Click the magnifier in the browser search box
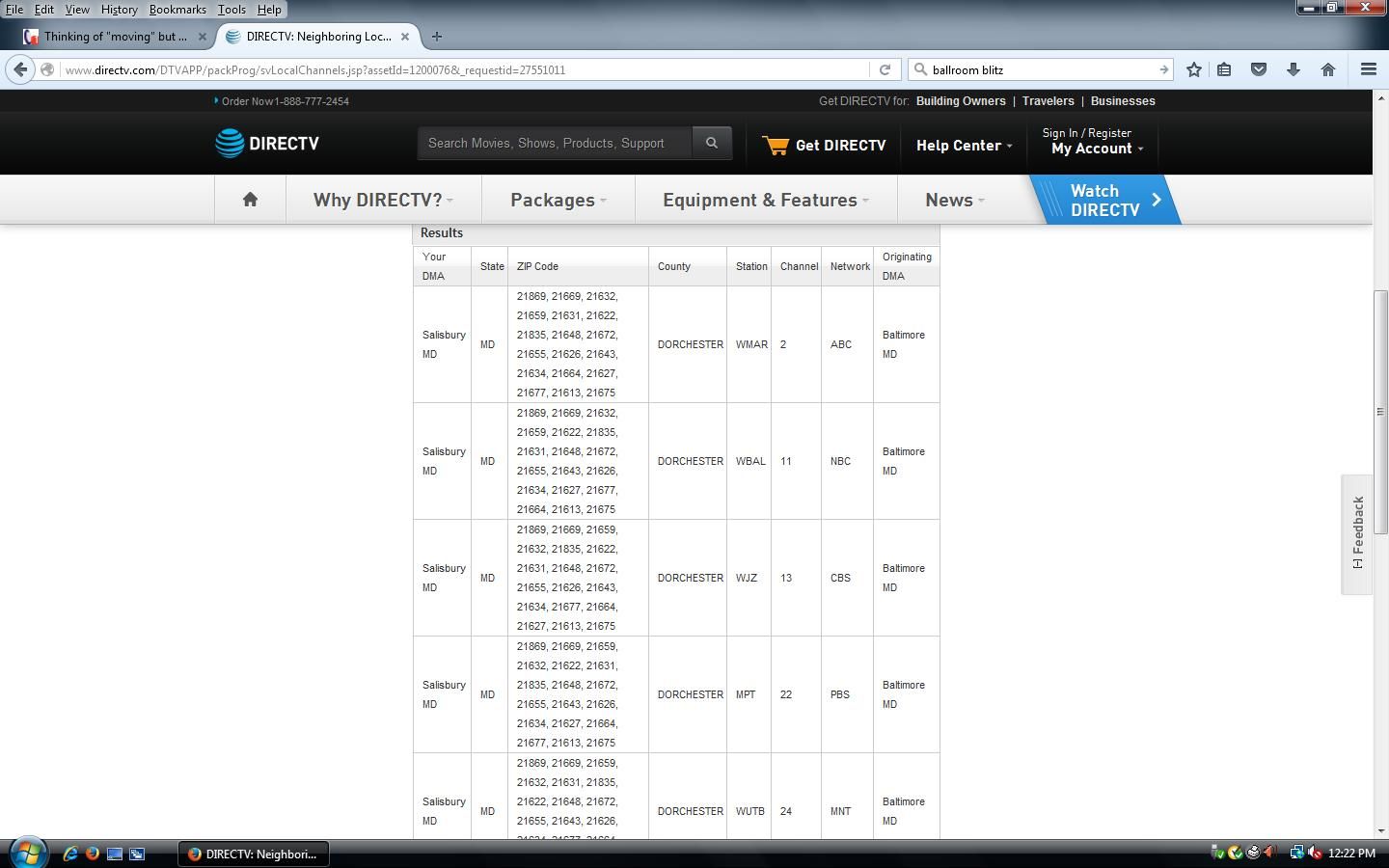The width and height of the screenshot is (1389, 868). 920,69
